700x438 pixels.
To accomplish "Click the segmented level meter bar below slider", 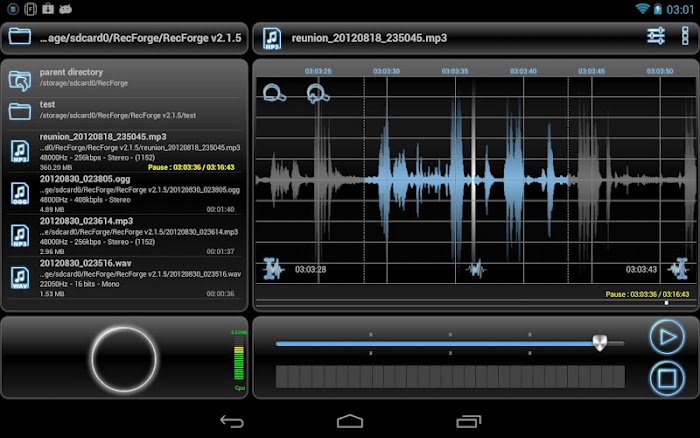I will [x=450, y=376].
